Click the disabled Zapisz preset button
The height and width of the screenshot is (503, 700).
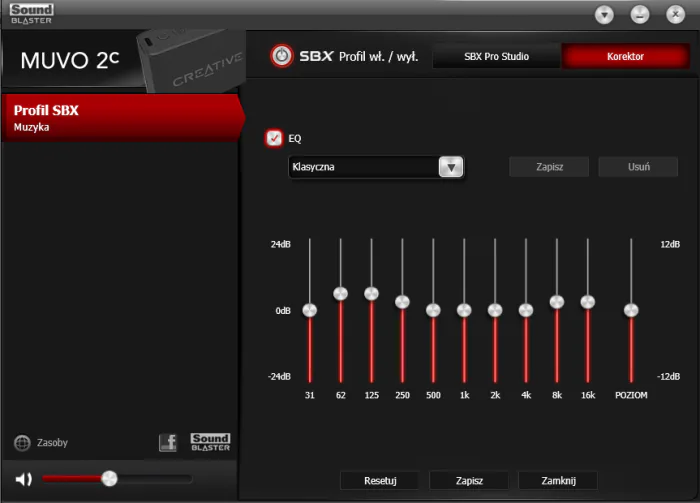[549, 167]
